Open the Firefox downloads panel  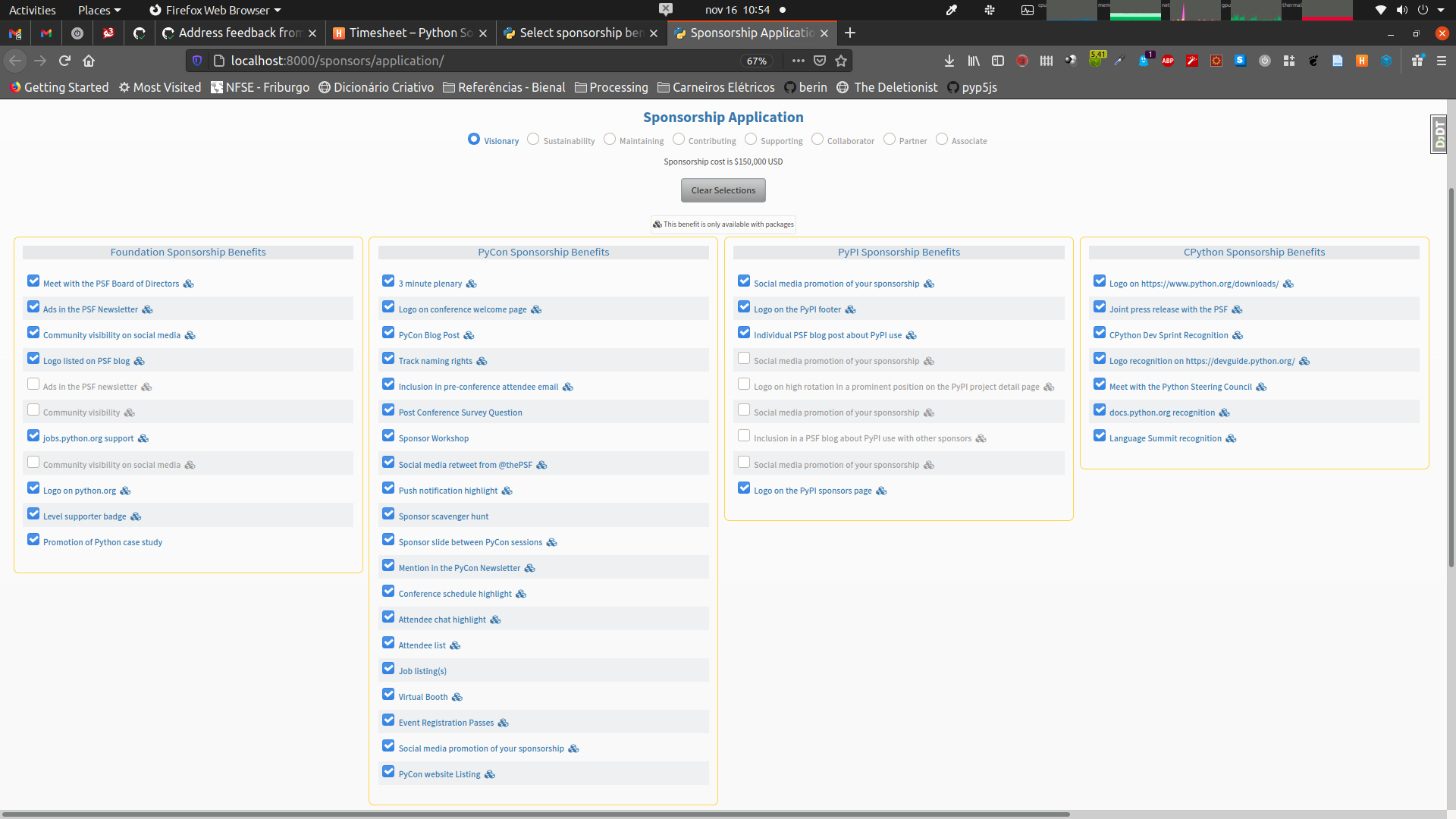coord(949,61)
